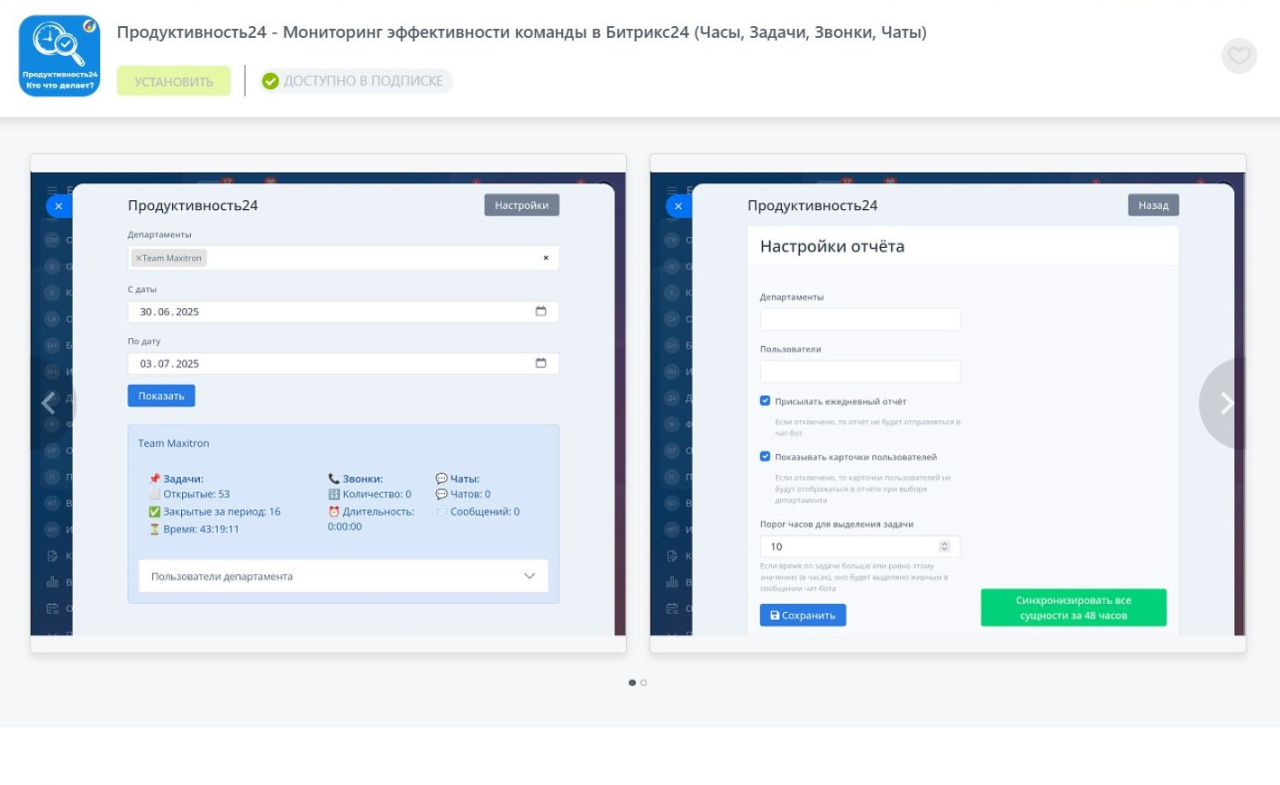Select the second carousel page dot
The width and height of the screenshot is (1280, 785).
coord(644,683)
